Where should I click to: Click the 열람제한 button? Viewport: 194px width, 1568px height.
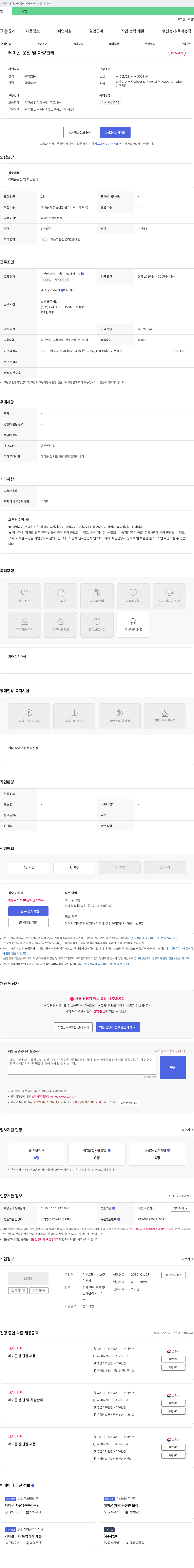39,1291
